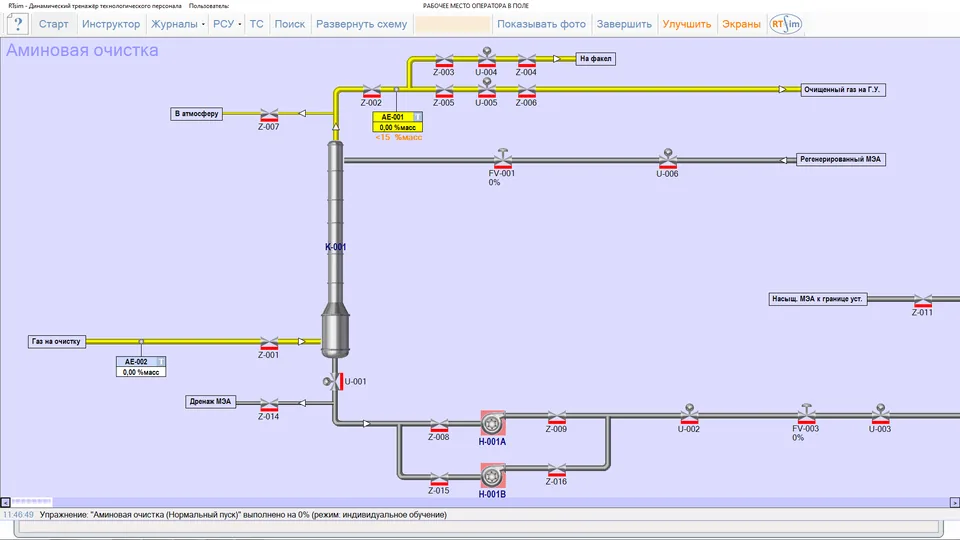Click the exercise status message text
Viewport: 960px width, 540px height.
(243, 515)
